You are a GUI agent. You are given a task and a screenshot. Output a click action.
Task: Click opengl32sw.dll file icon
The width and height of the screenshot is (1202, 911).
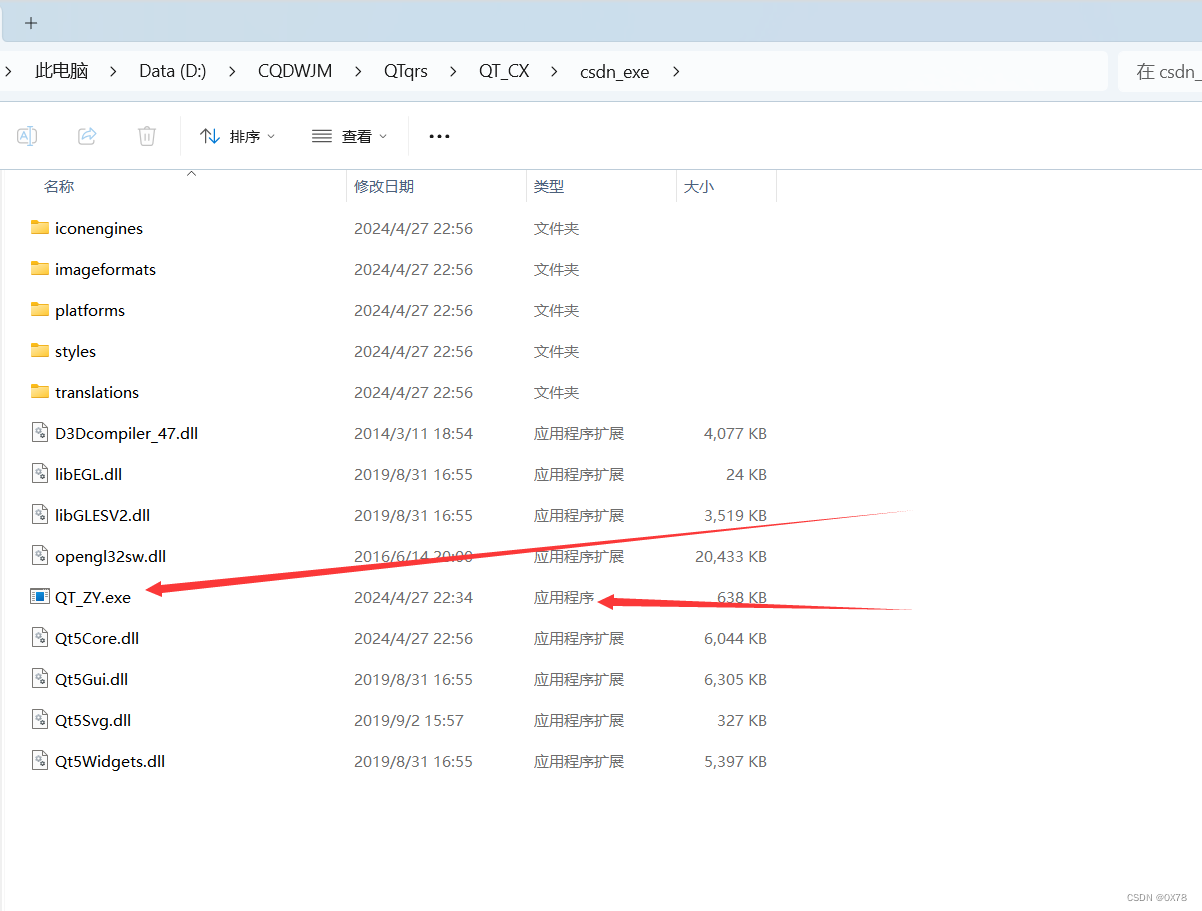[x=40, y=556]
